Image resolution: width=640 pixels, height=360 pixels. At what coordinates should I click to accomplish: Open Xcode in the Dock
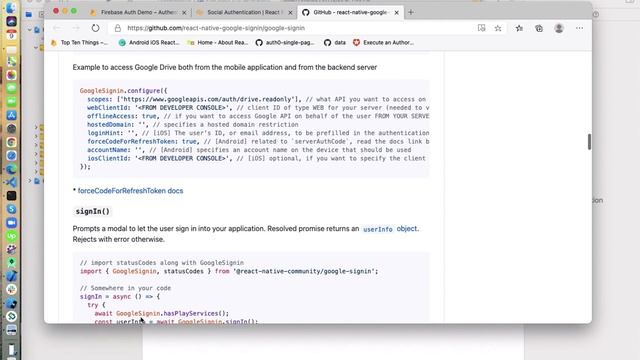(x=11, y=277)
